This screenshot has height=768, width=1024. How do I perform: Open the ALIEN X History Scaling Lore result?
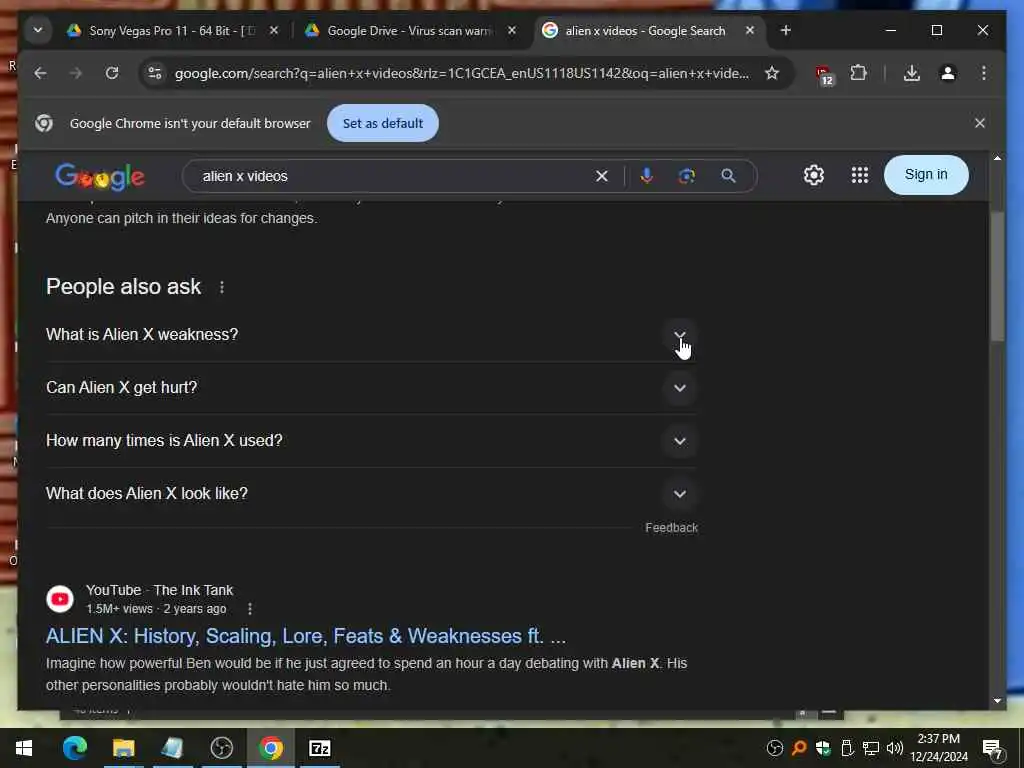coord(306,636)
